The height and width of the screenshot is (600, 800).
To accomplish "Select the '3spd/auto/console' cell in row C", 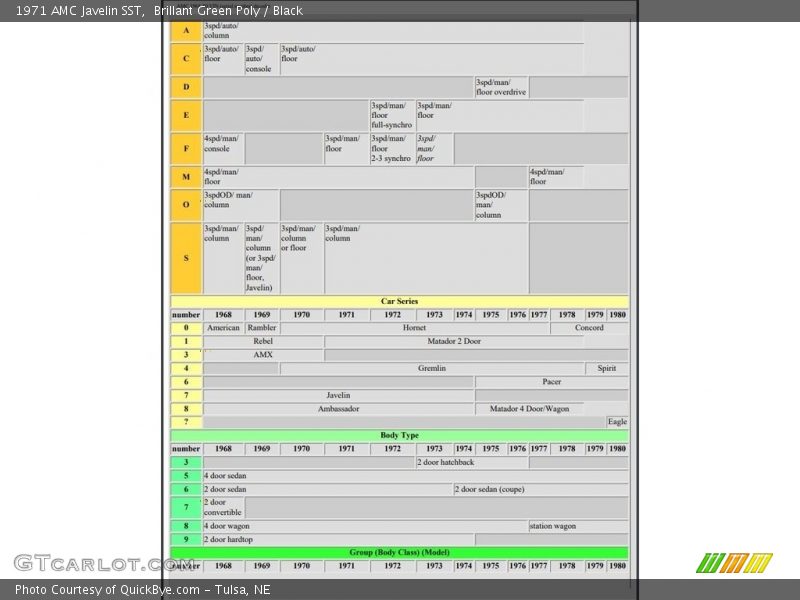I will pyautogui.click(x=262, y=59).
